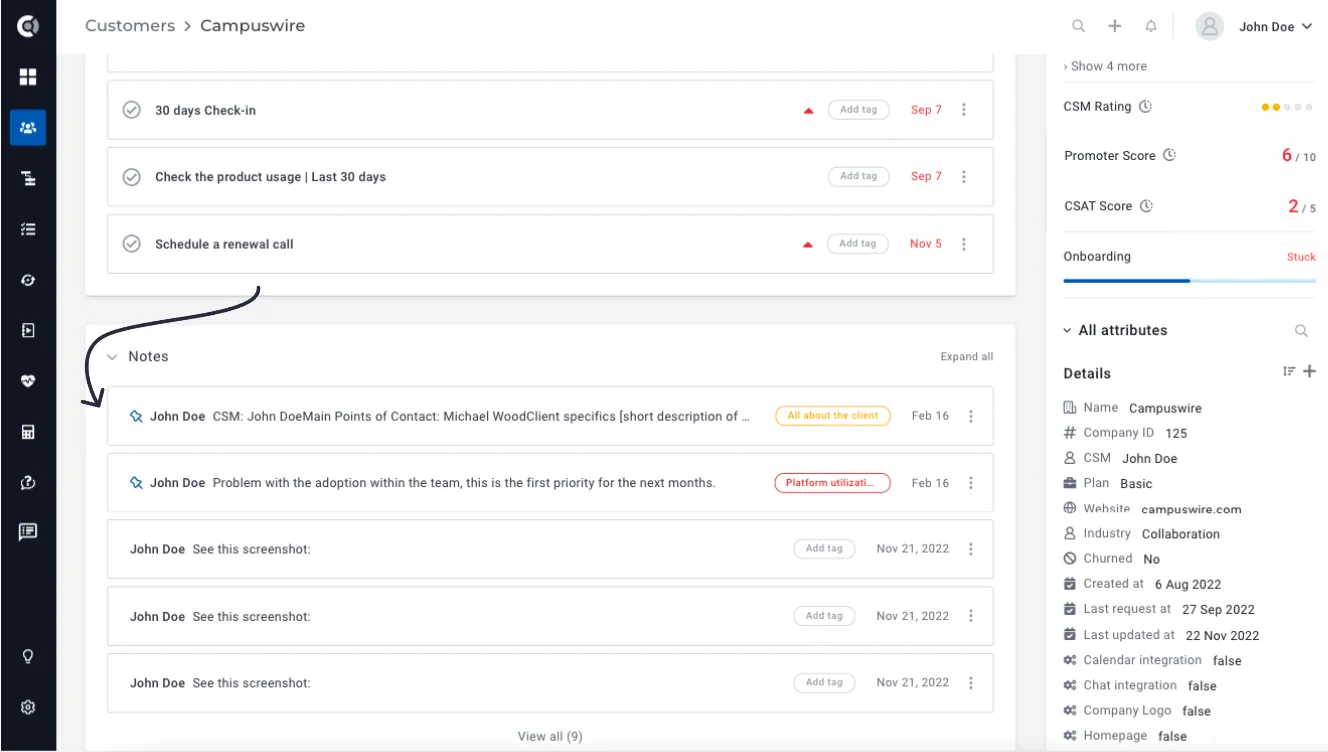
Task: Add tag to 30 days Check-in
Action: tap(858, 110)
